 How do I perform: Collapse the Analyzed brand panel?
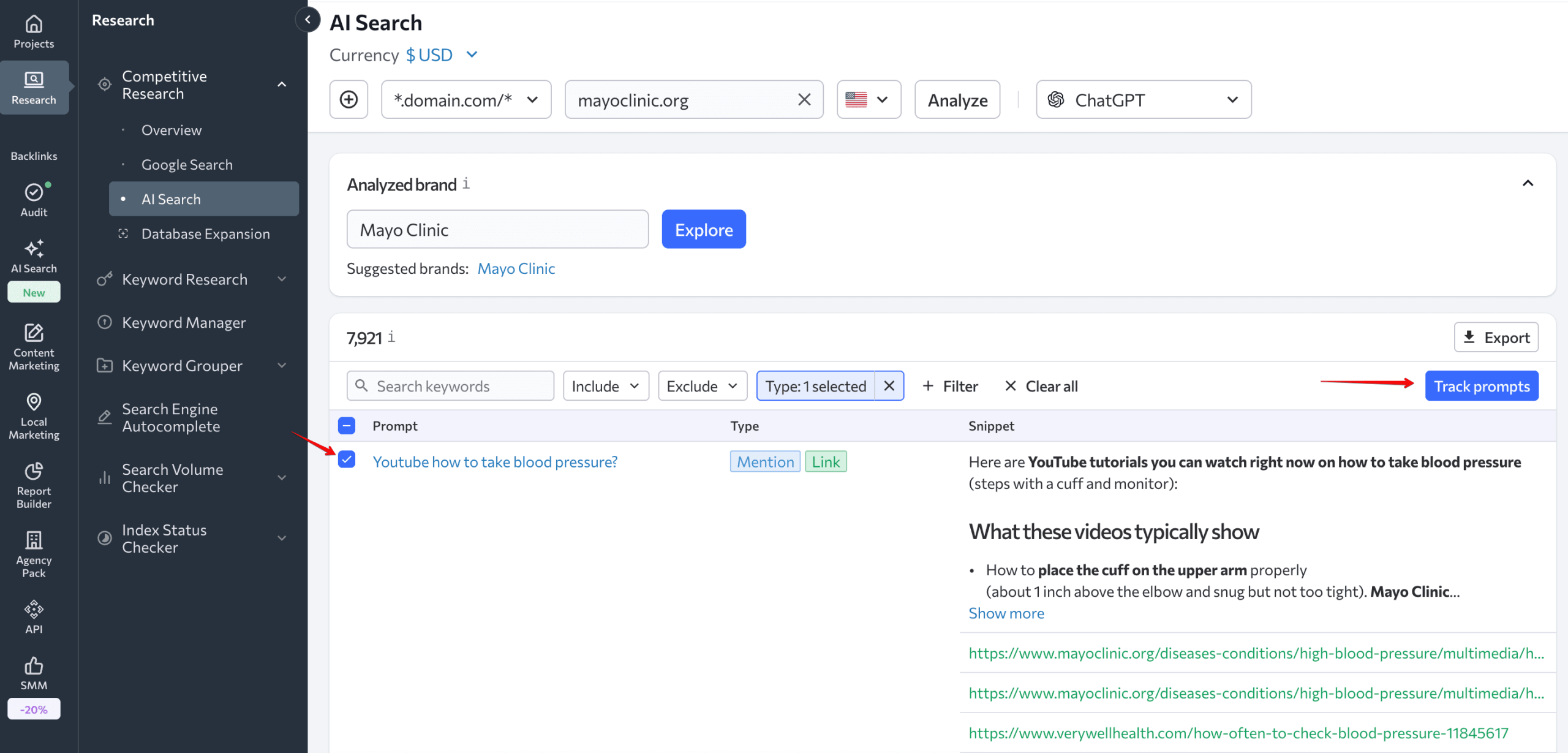[x=1528, y=183]
